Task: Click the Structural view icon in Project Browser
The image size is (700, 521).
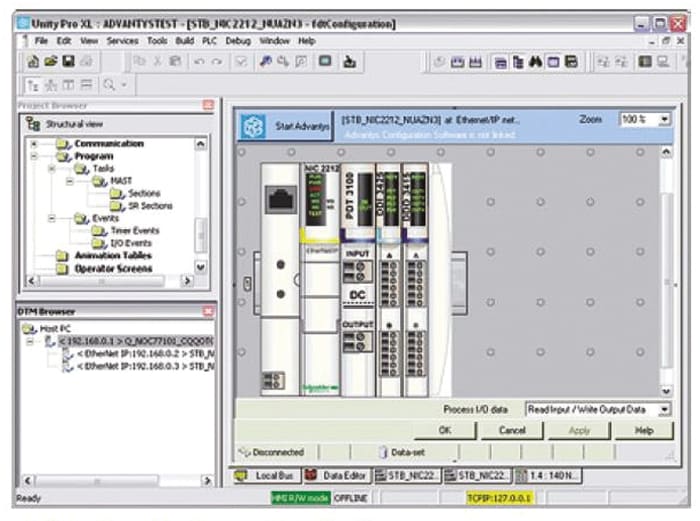Action: [33, 124]
